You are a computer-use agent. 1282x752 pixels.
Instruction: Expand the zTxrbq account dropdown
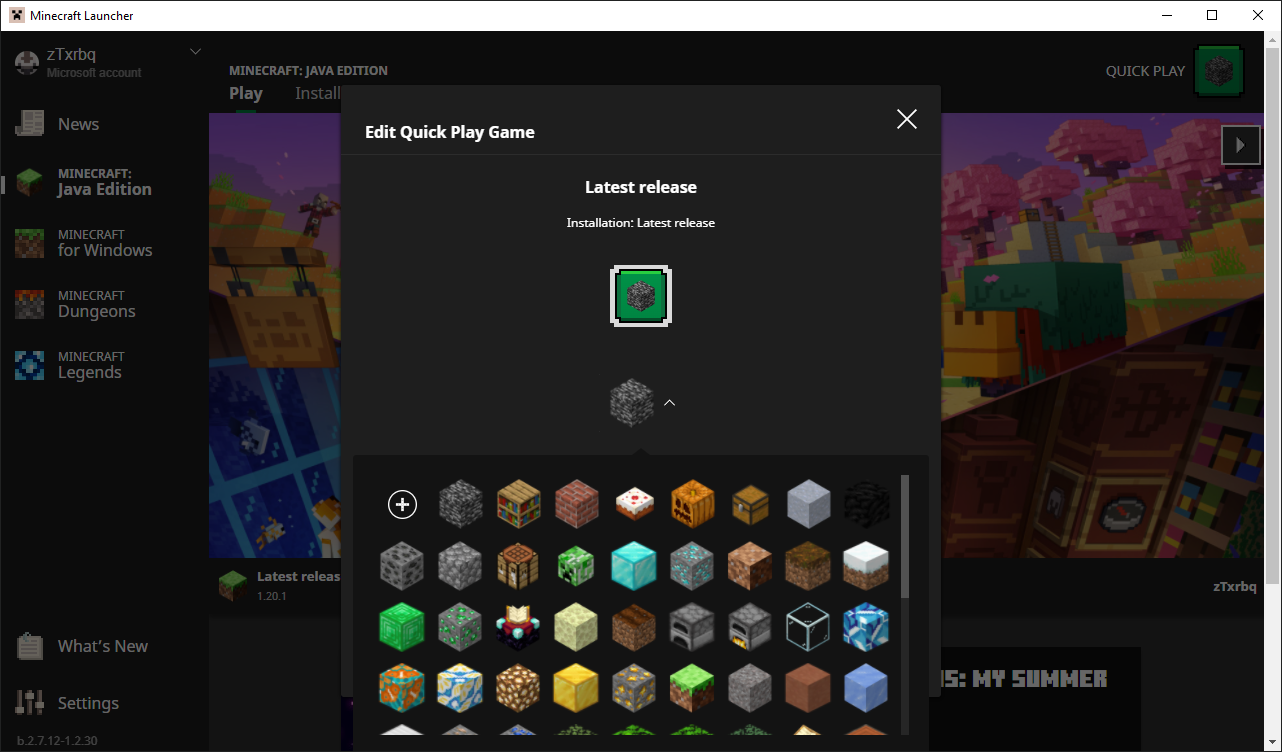pyautogui.click(x=195, y=52)
